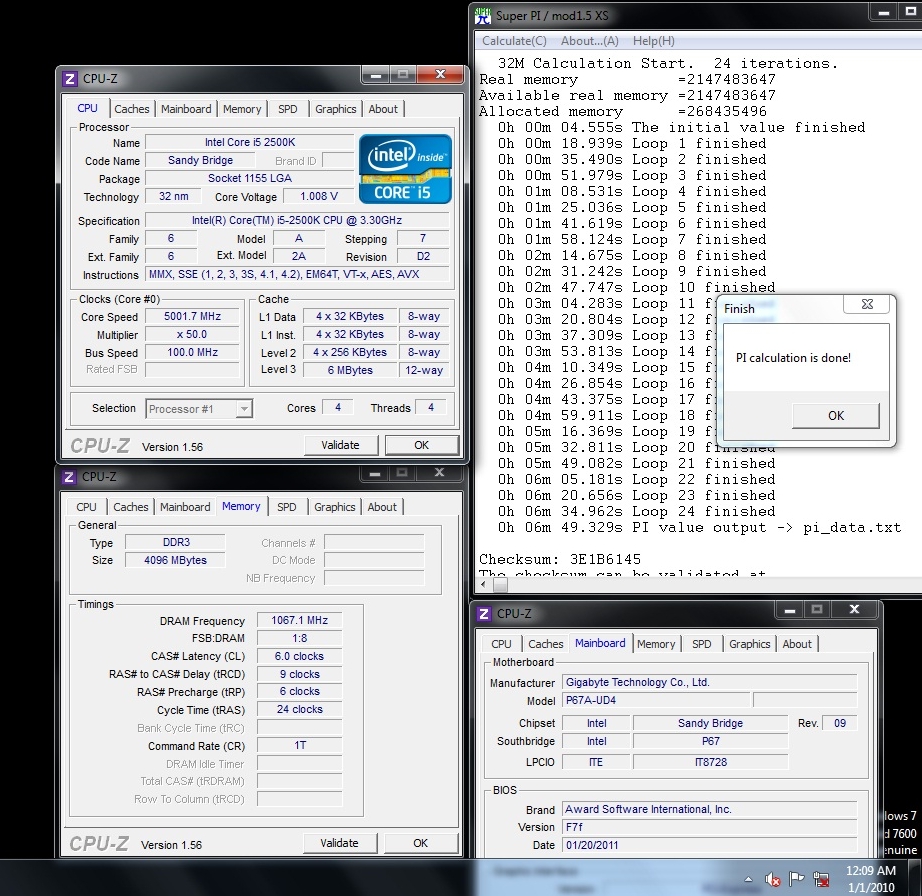Select the CPU tab in the CPU-Z memory timings window
The height and width of the screenshot is (896, 922).
tap(86, 507)
